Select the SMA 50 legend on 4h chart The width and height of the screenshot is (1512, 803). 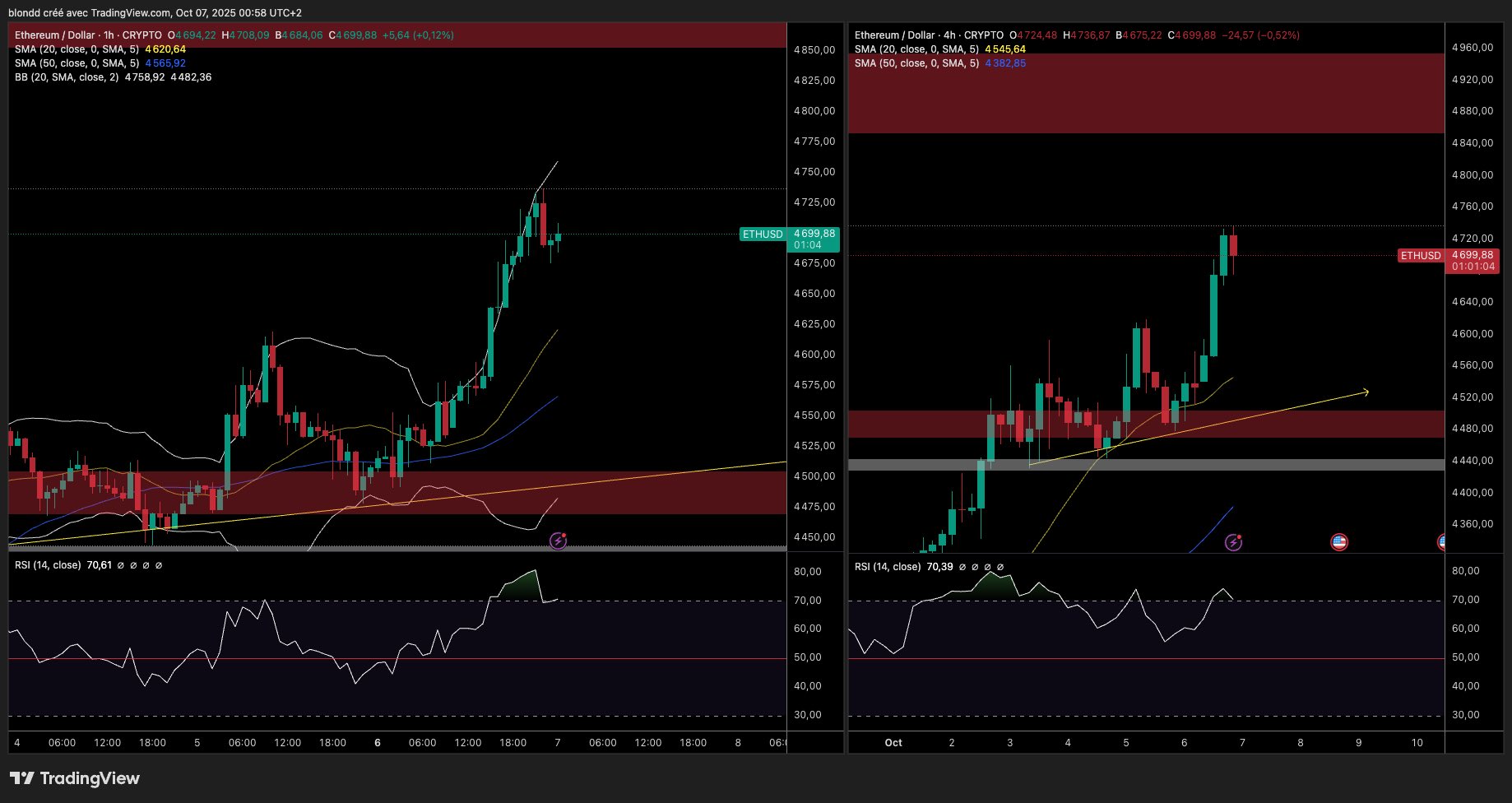(x=940, y=63)
